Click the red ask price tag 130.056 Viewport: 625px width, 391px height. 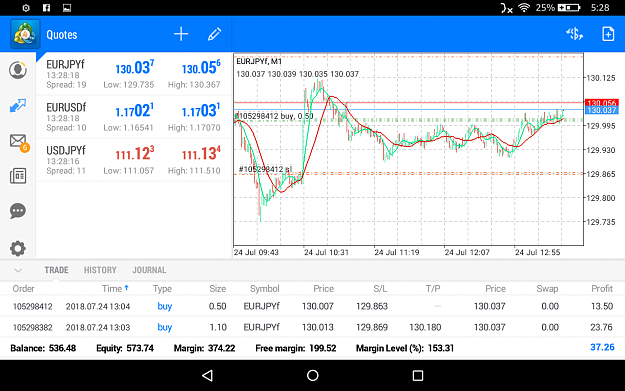point(601,103)
